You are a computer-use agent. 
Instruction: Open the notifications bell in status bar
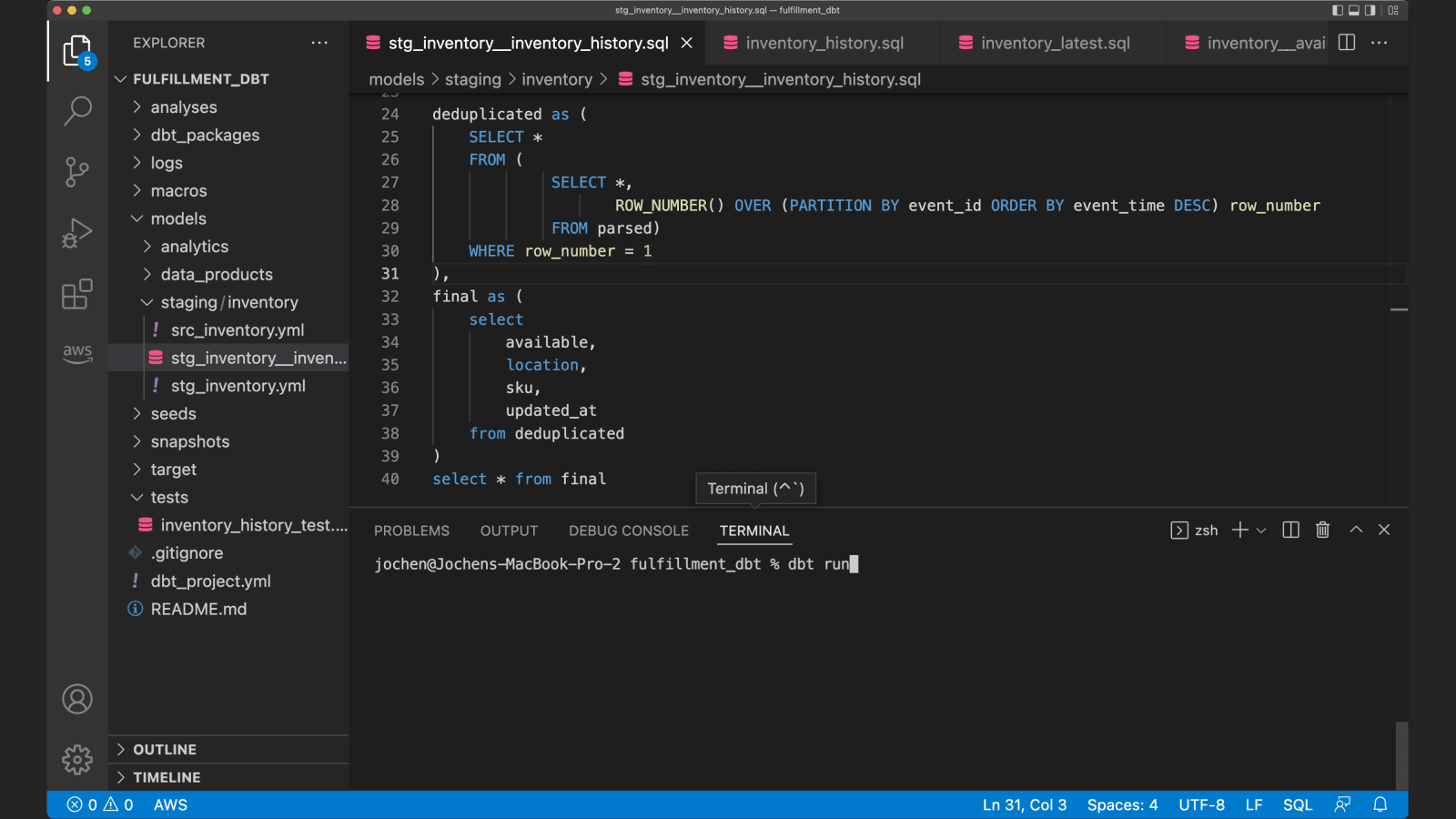(1380, 804)
